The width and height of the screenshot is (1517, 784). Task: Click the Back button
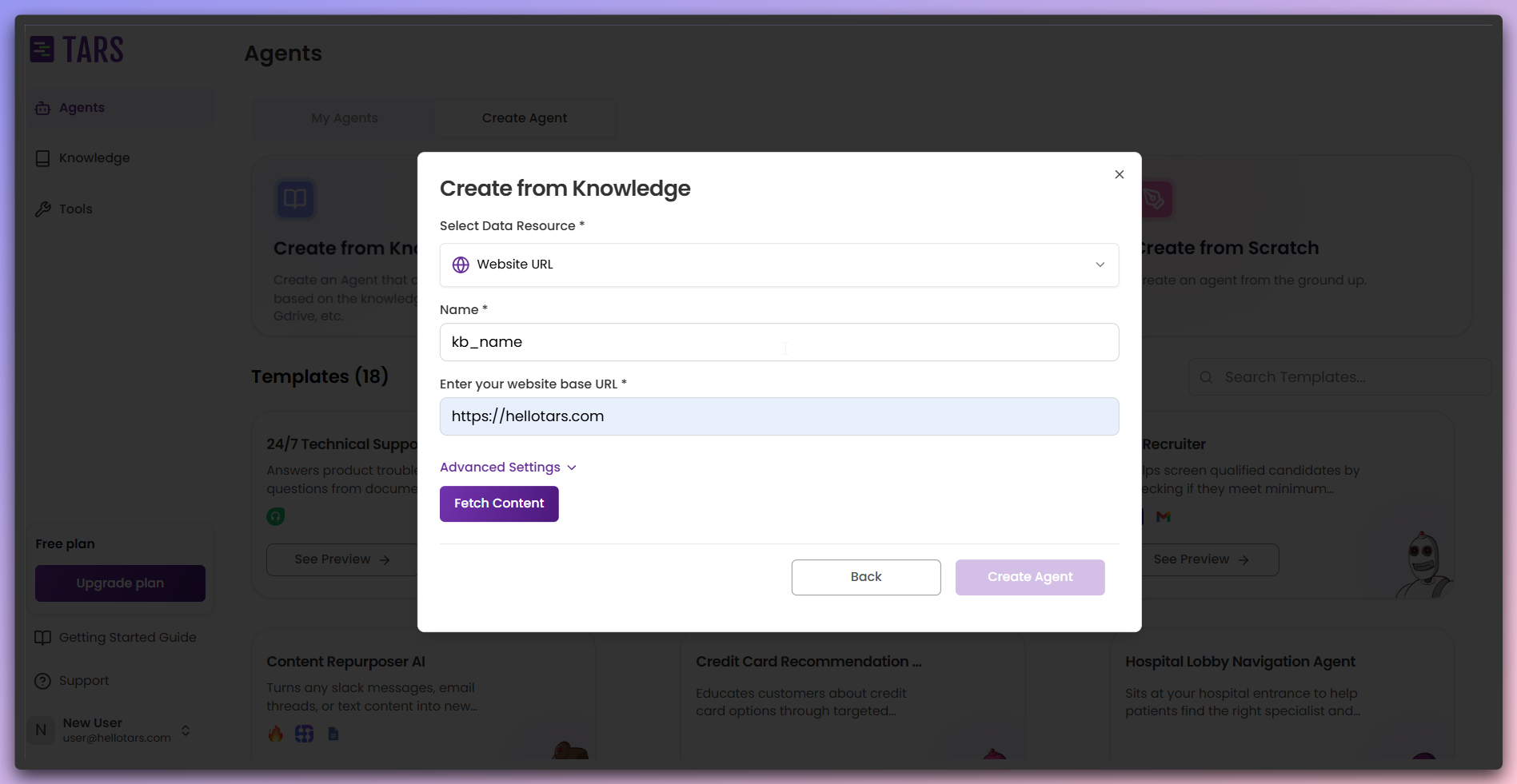click(866, 577)
